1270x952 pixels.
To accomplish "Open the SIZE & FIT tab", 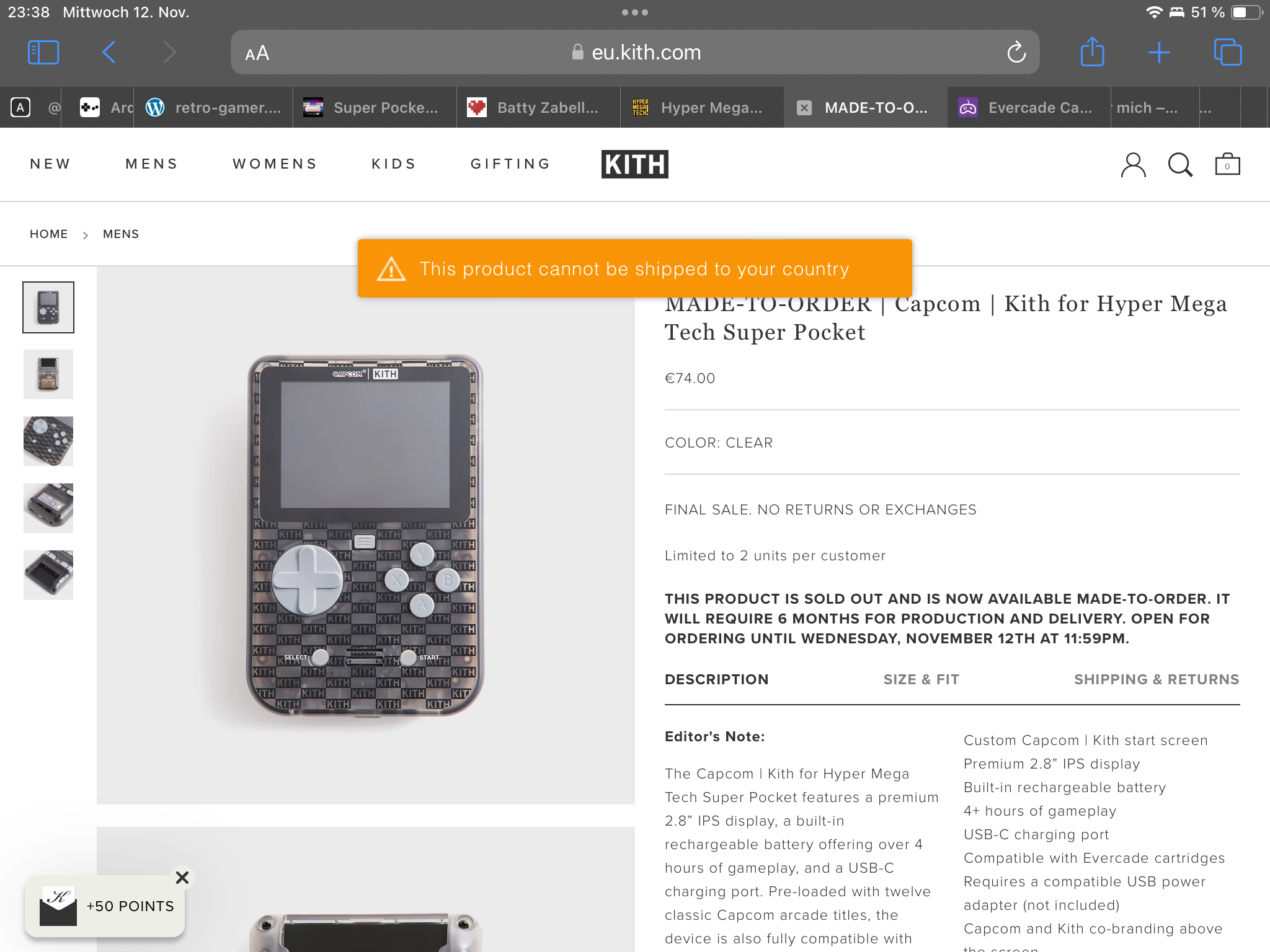I will tap(921, 679).
